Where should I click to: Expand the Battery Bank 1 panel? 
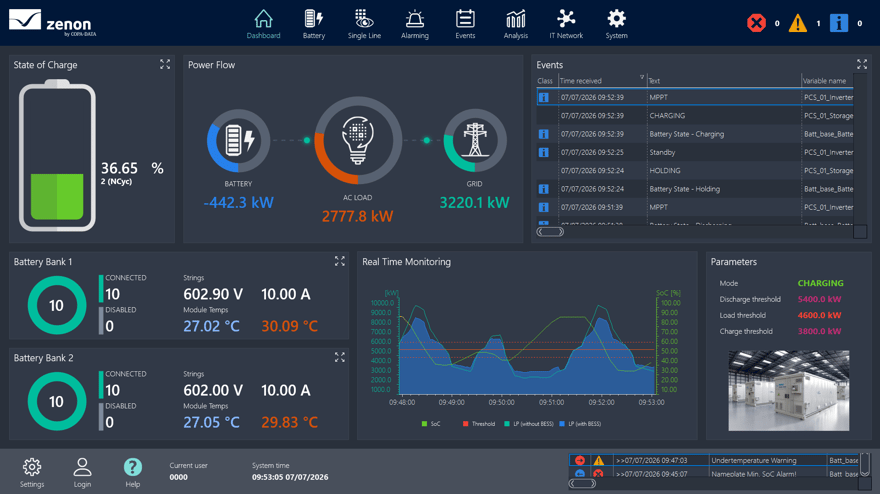click(x=340, y=261)
